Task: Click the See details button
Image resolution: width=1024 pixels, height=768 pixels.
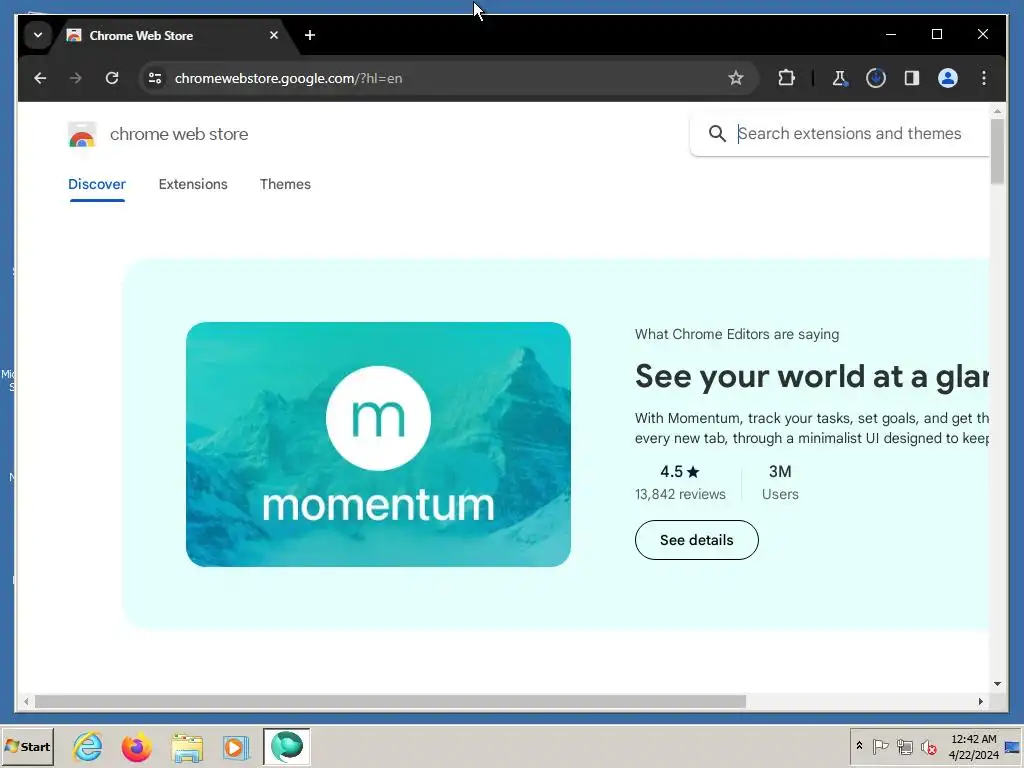Action: pos(696,540)
